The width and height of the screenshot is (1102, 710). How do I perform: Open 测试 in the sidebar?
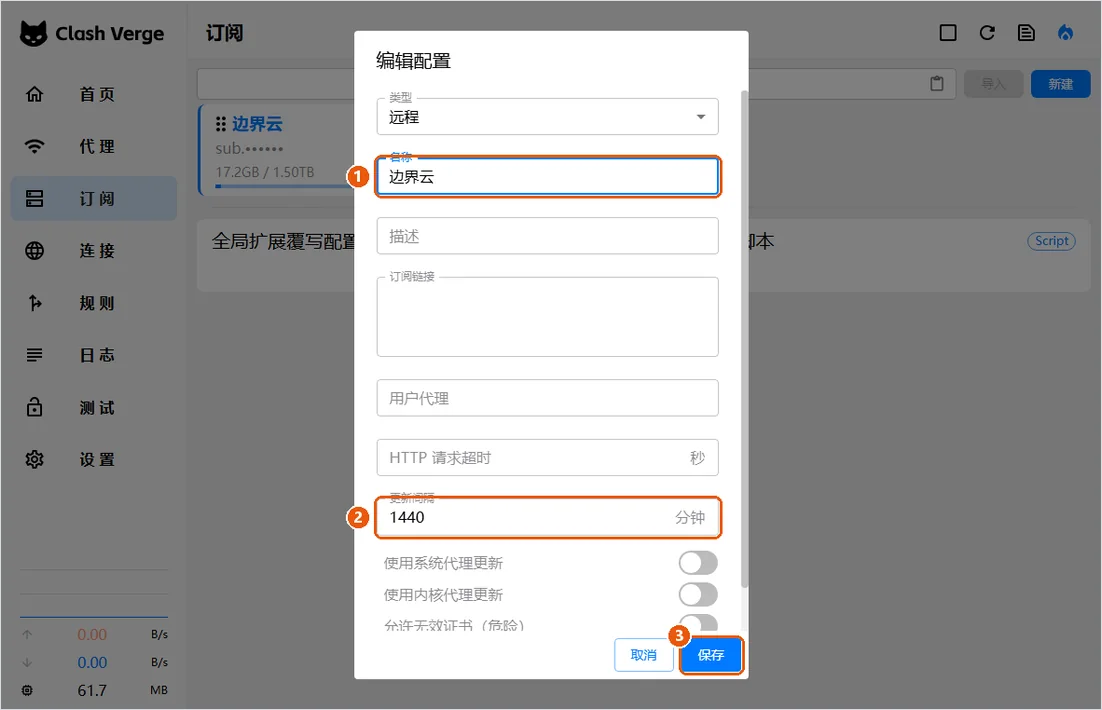(x=94, y=407)
